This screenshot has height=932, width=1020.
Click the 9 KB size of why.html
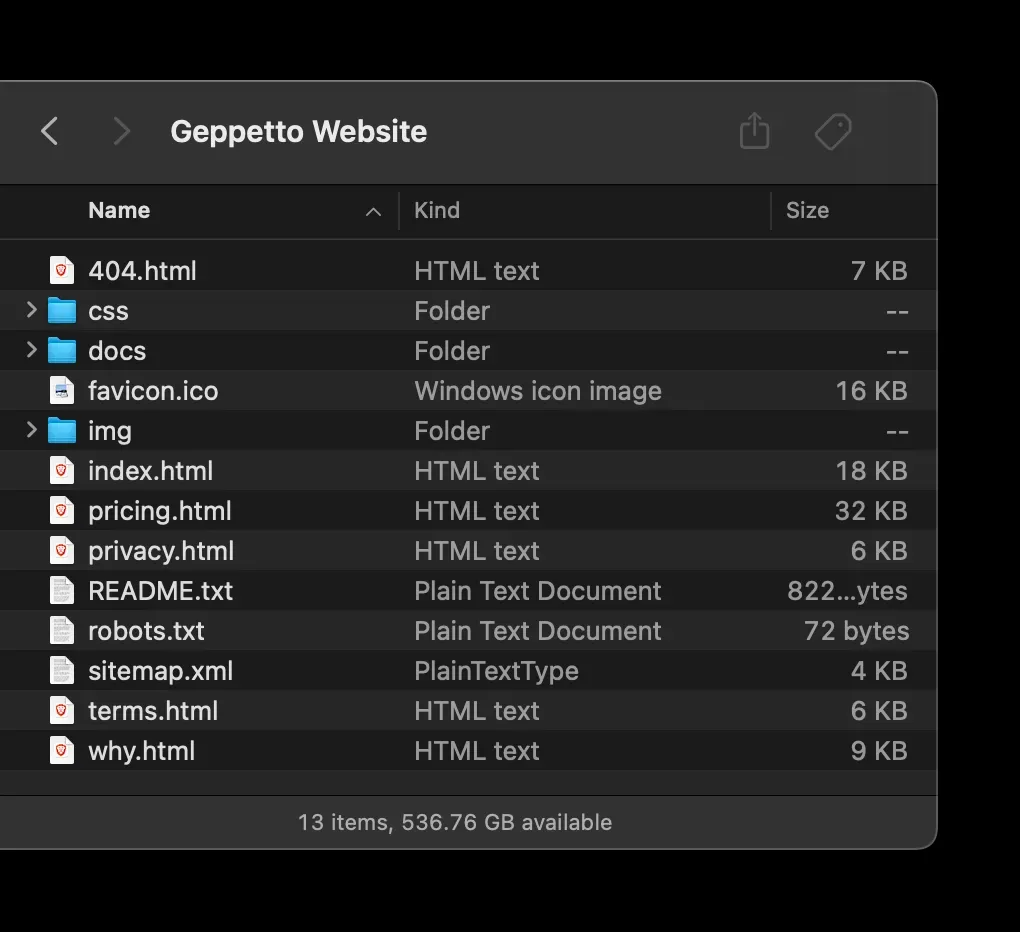[879, 751]
